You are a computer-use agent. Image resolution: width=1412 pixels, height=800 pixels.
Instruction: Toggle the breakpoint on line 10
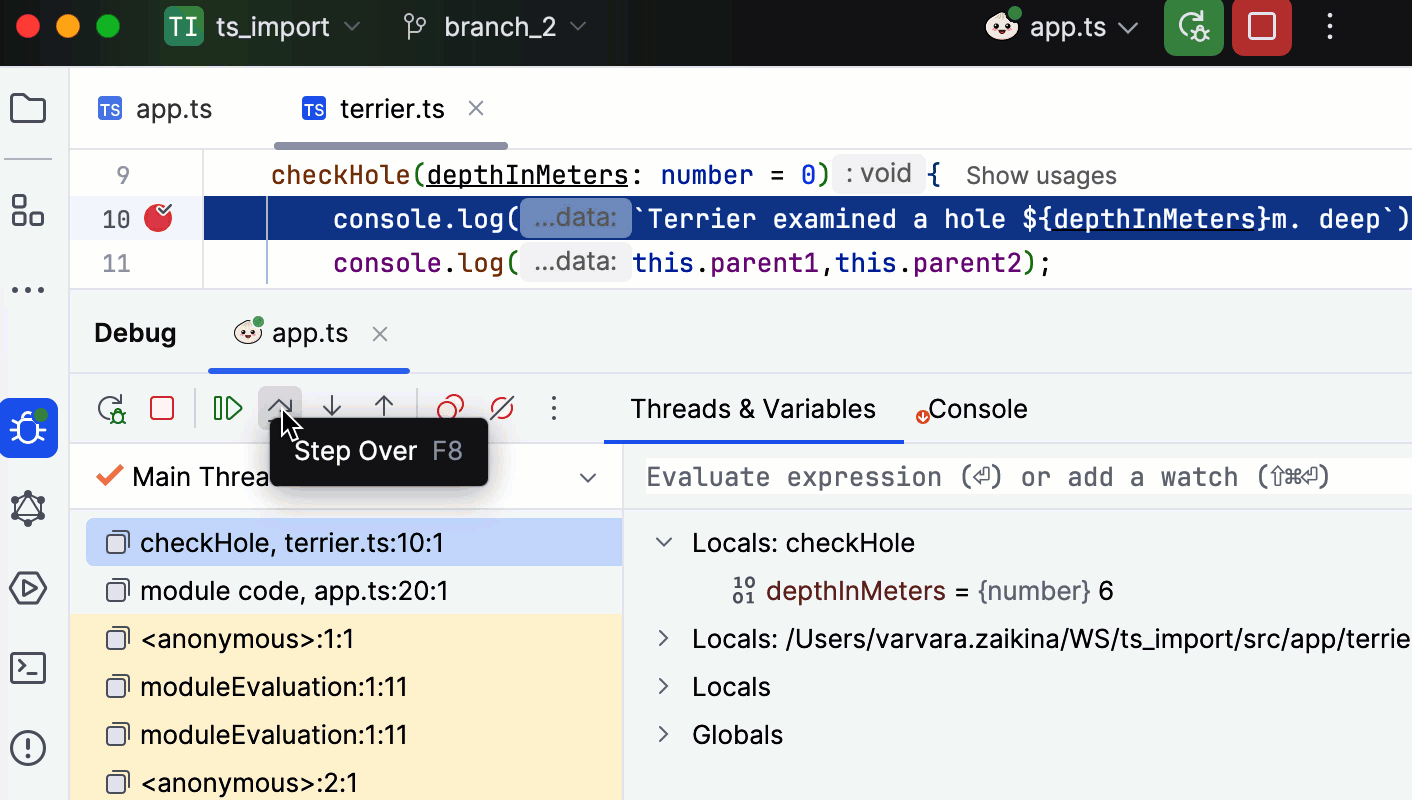click(x=158, y=218)
